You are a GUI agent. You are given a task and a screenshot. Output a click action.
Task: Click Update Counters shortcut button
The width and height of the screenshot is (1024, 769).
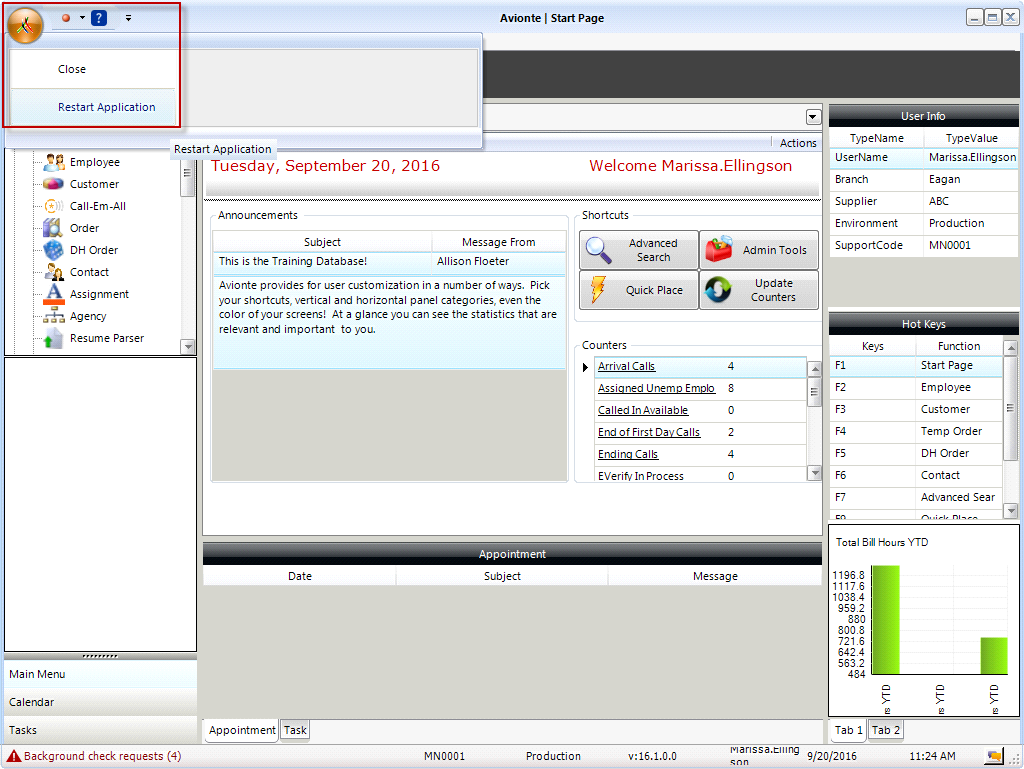tap(758, 290)
